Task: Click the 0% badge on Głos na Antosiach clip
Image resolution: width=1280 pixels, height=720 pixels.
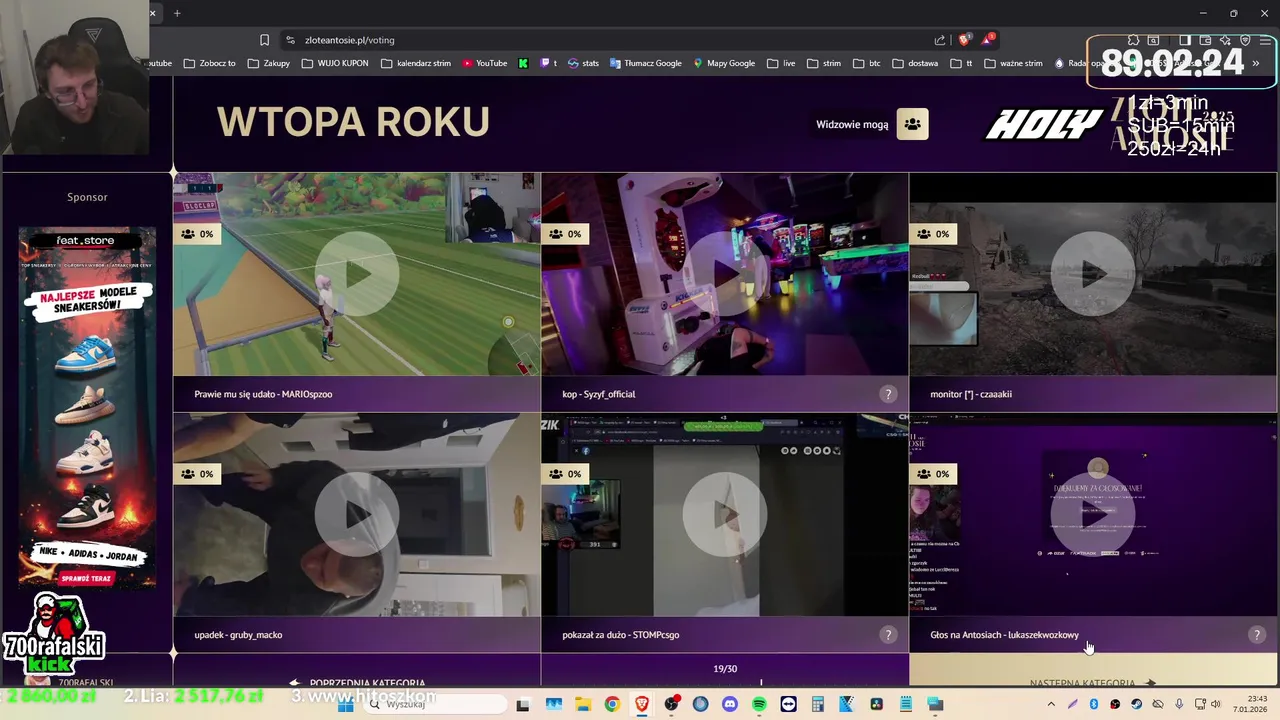Action: (x=932, y=474)
